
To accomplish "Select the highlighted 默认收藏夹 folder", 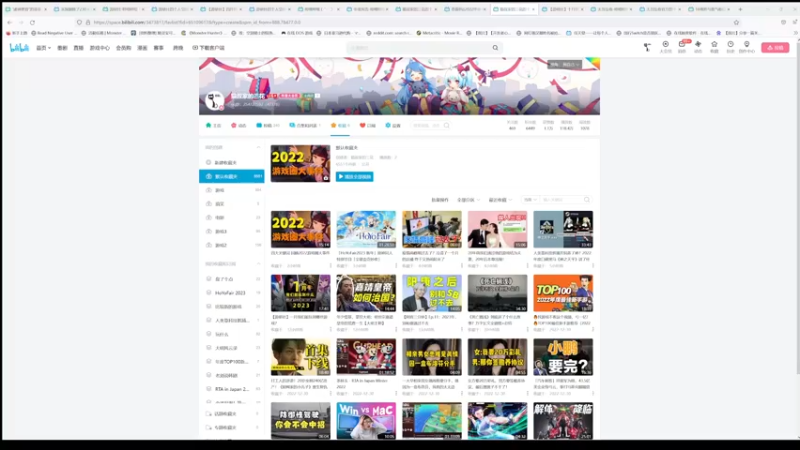I will pyautogui.click(x=232, y=177).
